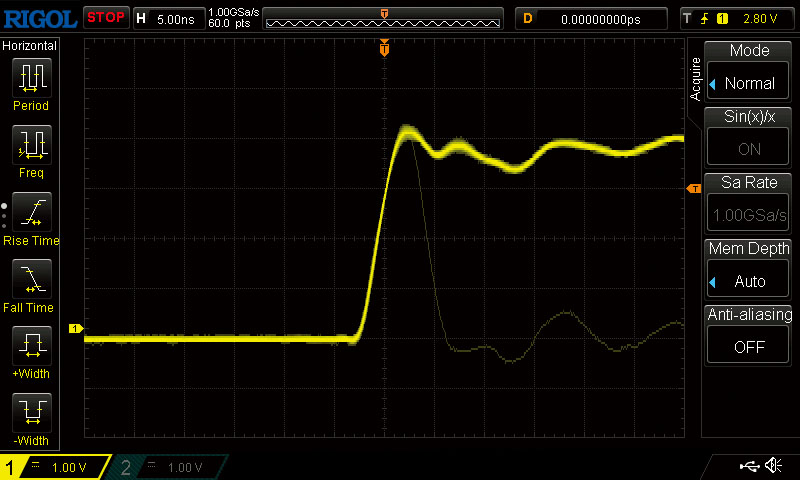The width and height of the screenshot is (800, 480).
Task: Click the USB connection status icon
Action: pos(749,466)
